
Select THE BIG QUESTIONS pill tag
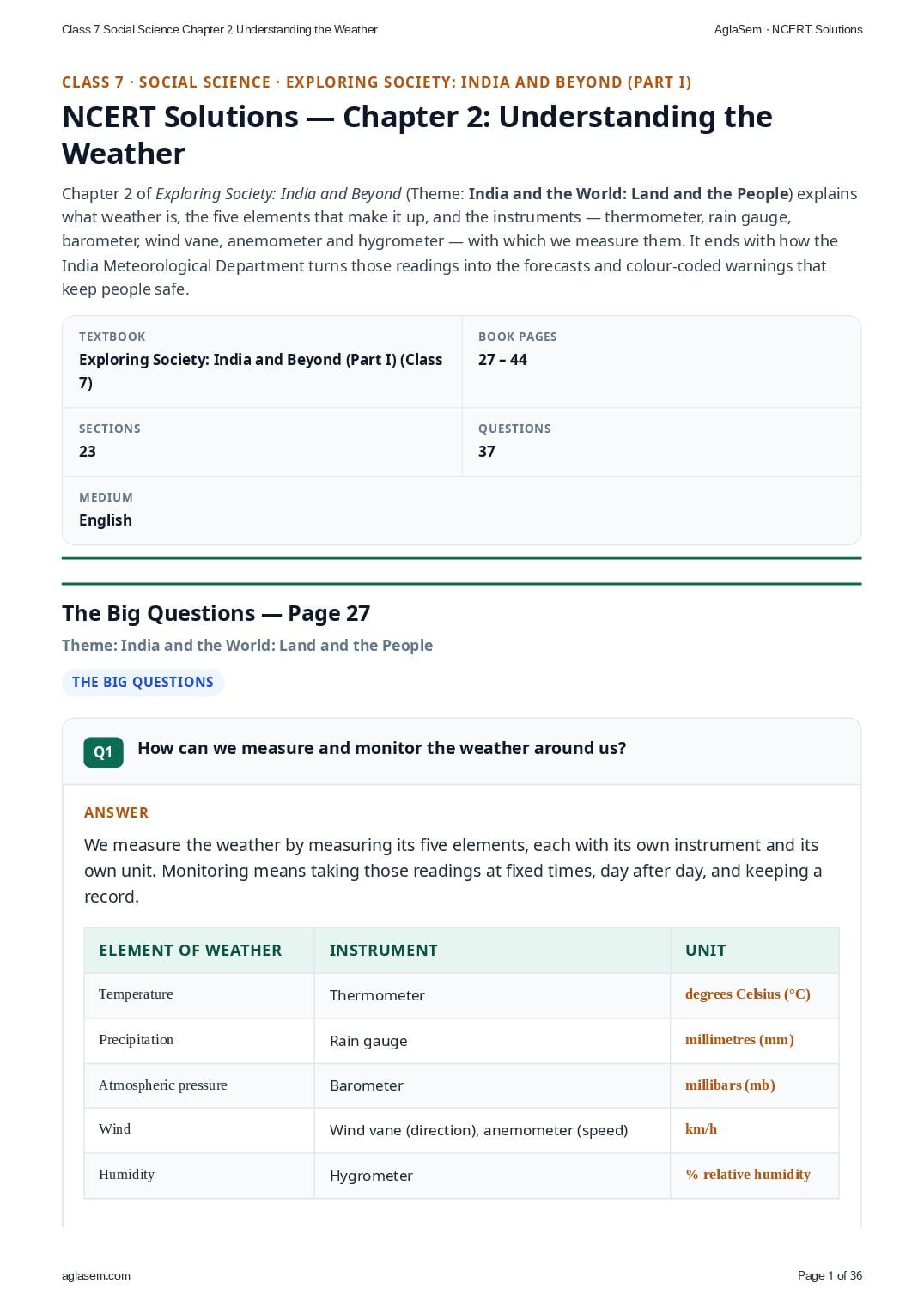143,683
